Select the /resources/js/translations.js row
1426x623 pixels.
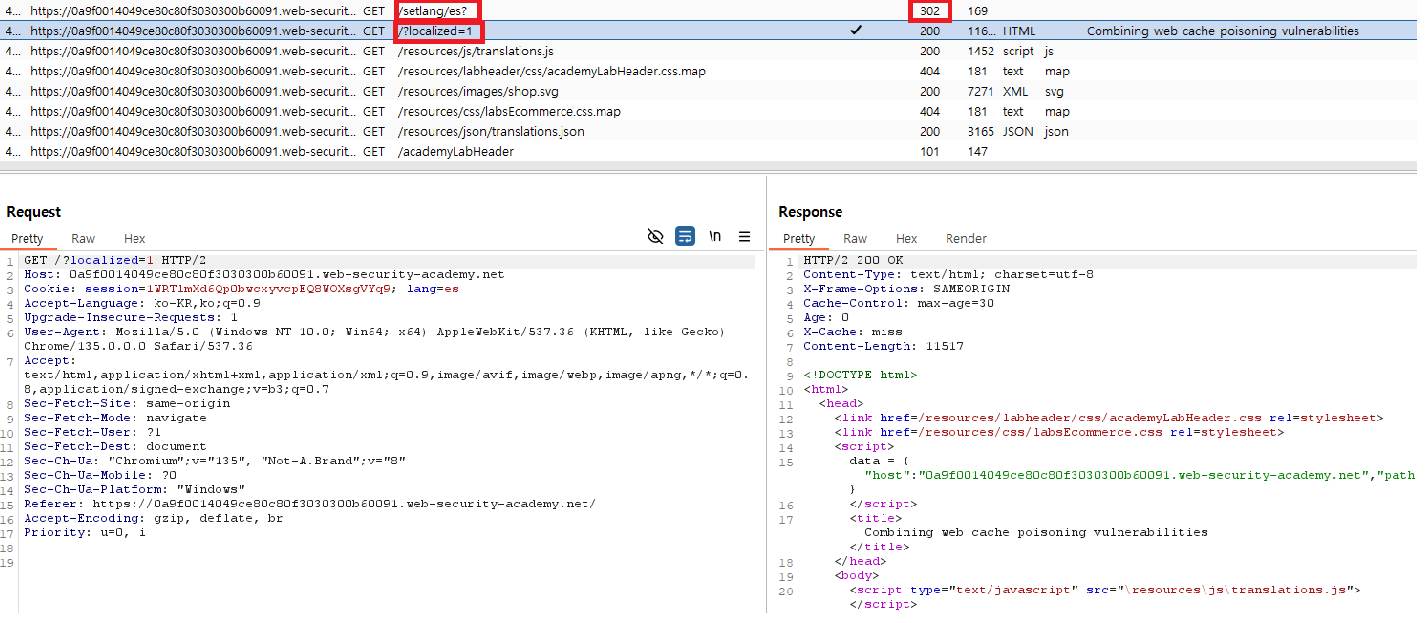pyautogui.click(x=708, y=51)
